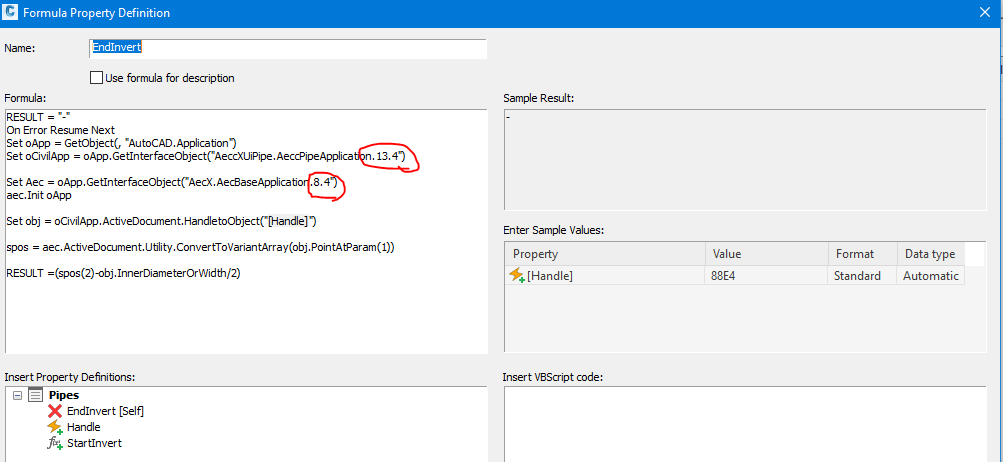
Task: Close the Formula Property Definition dialog
Action: (983, 13)
